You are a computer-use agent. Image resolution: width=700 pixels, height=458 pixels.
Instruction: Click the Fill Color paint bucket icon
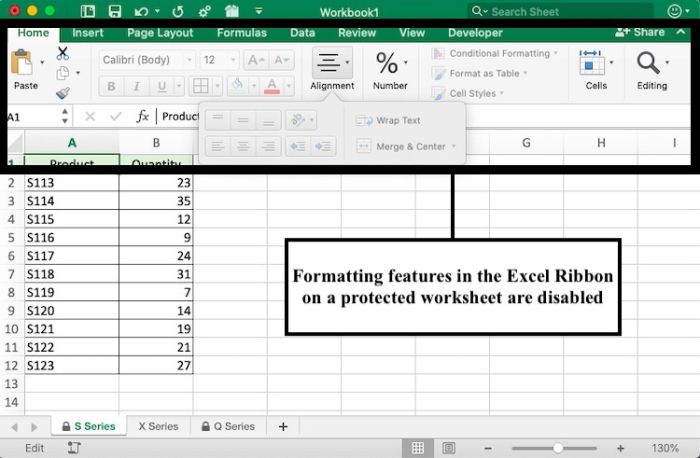[238, 85]
